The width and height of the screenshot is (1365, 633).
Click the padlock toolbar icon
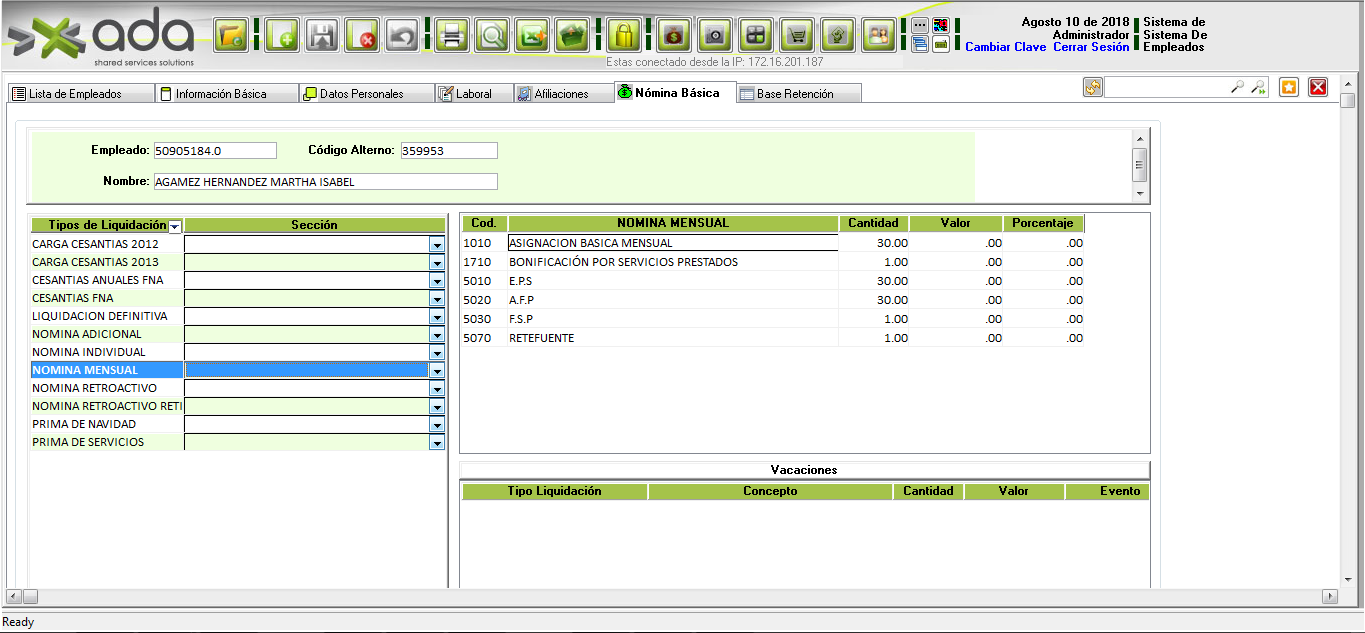point(623,36)
